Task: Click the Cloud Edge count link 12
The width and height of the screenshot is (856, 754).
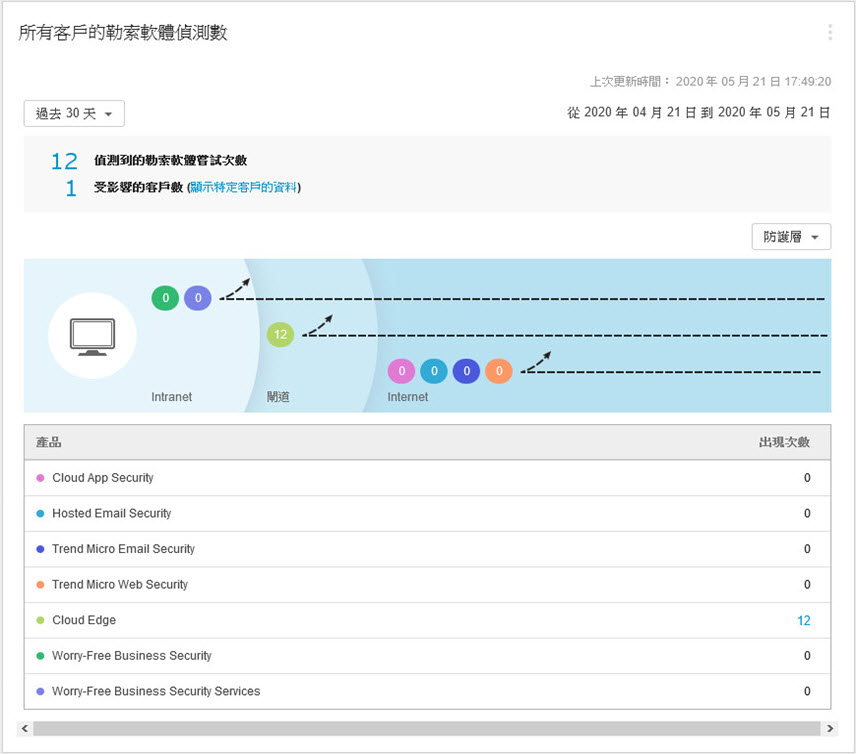Action: (803, 621)
